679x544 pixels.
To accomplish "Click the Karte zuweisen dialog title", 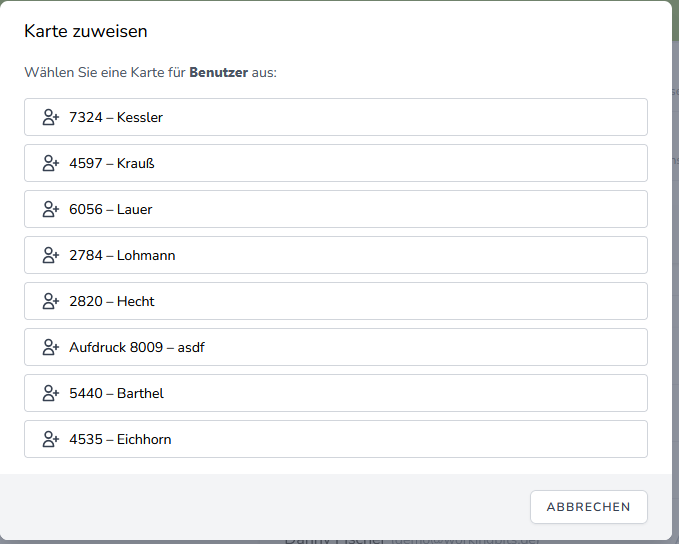I will (x=86, y=31).
